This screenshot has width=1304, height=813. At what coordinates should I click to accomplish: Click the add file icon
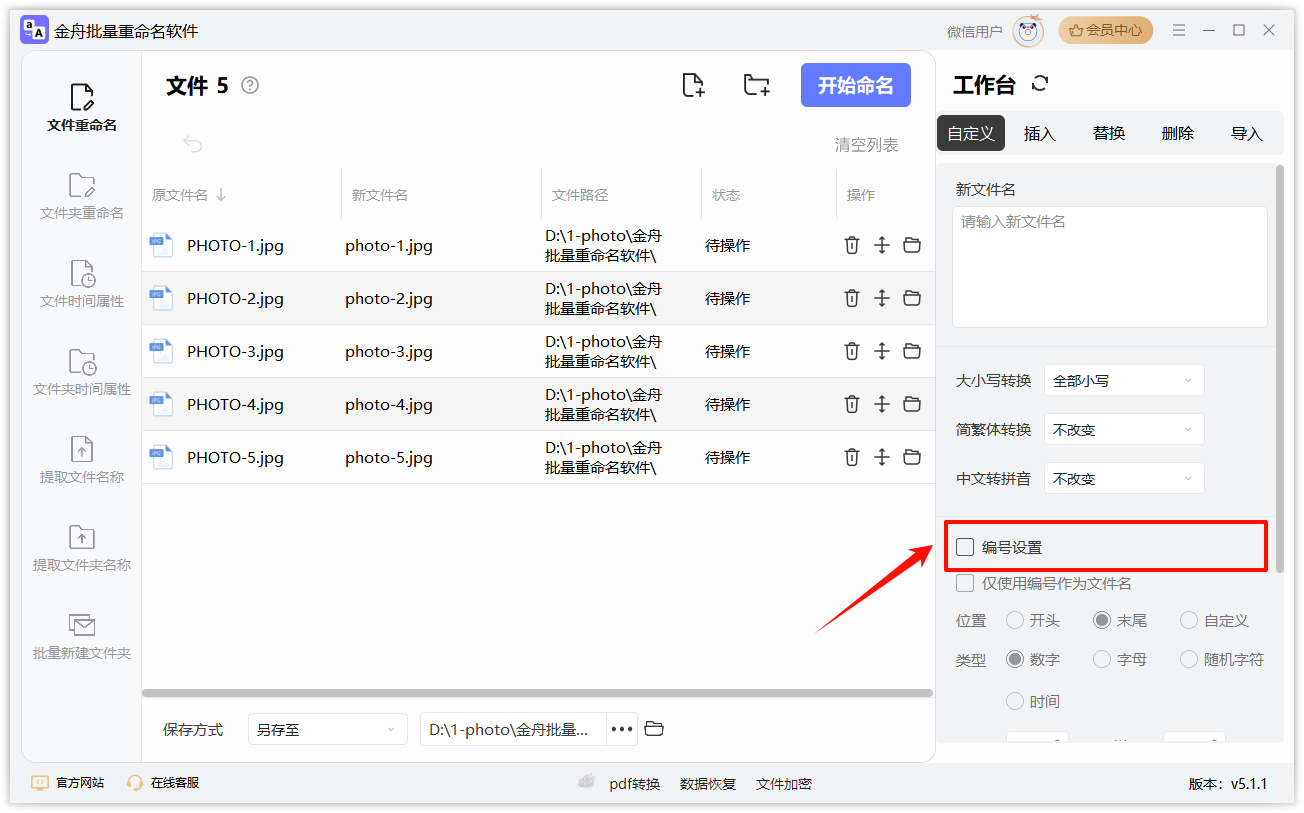pyautogui.click(x=693, y=85)
